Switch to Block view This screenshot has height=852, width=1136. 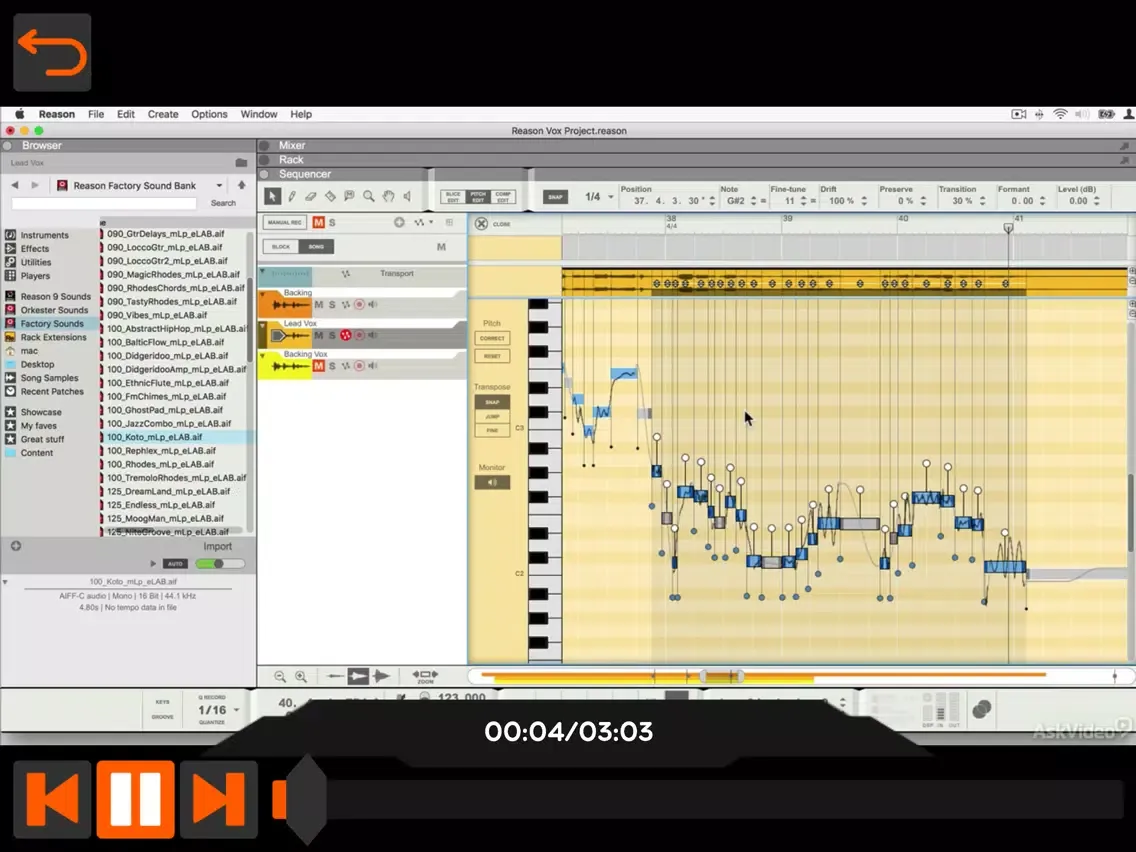click(x=281, y=247)
